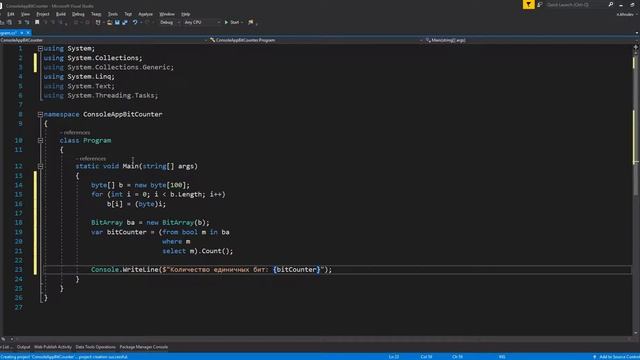Open the Edit menu
This screenshot has height=360, width=640.
coord(11,14)
